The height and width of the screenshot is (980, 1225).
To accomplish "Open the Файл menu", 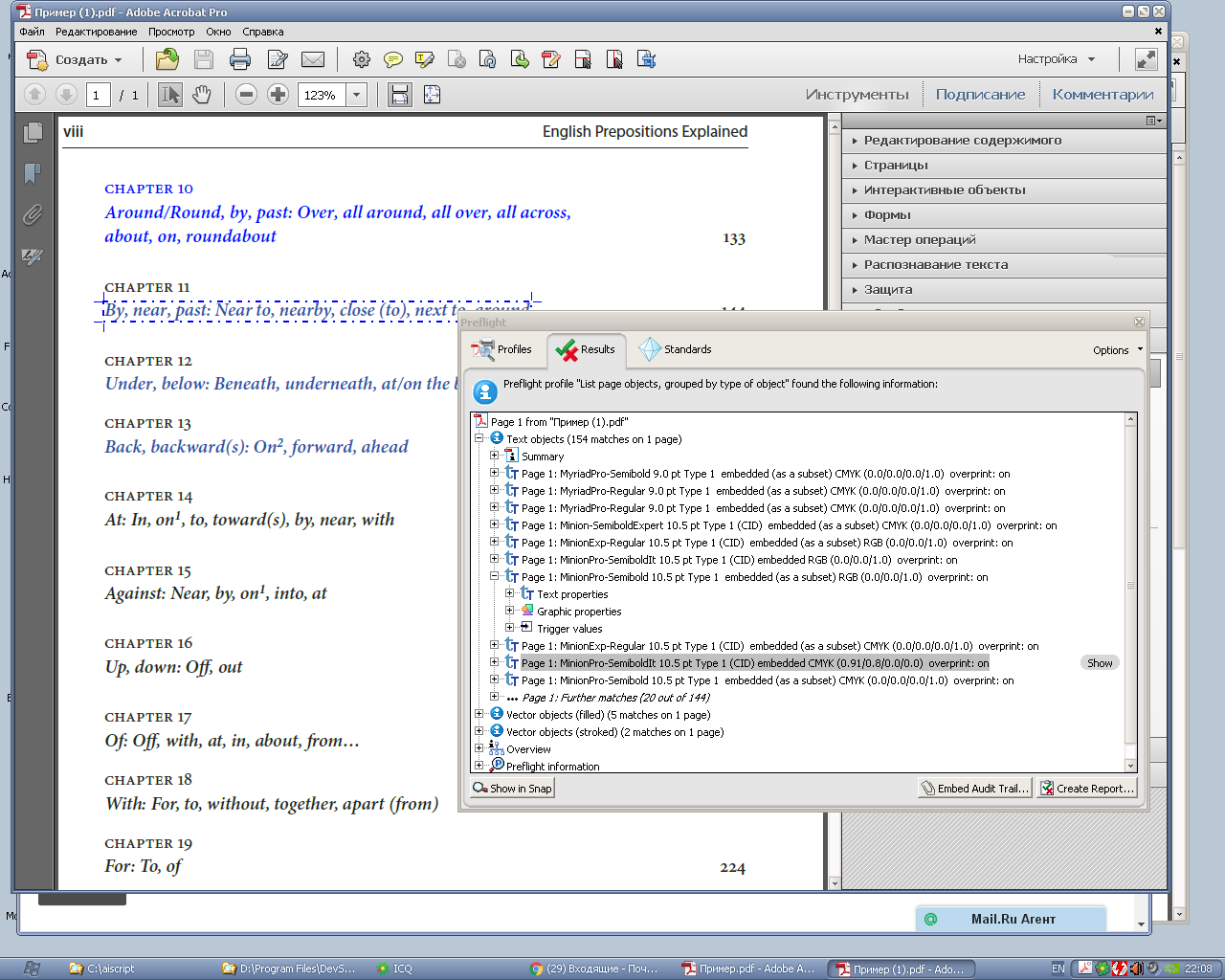I will [x=32, y=32].
